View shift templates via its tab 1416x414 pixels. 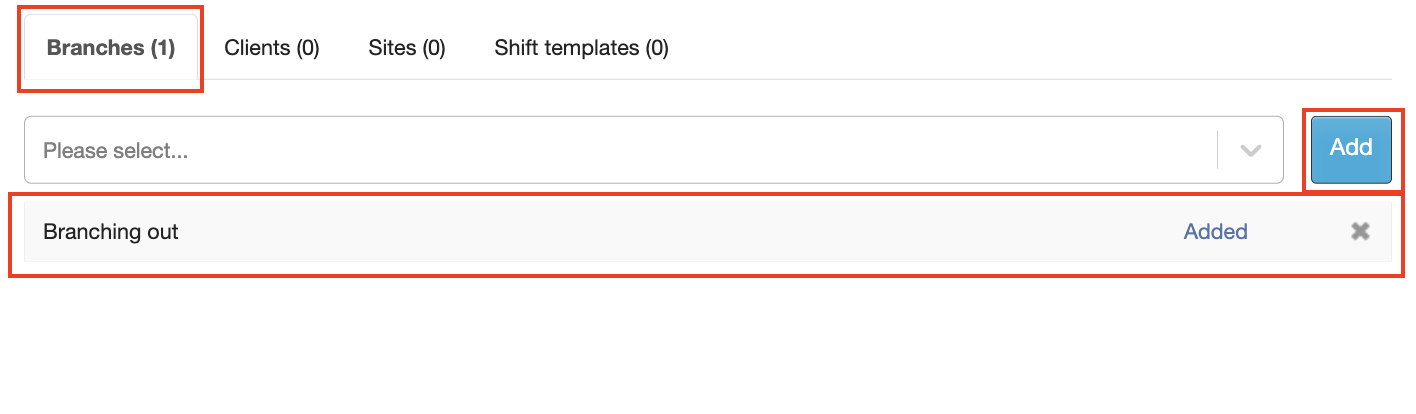pos(581,48)
